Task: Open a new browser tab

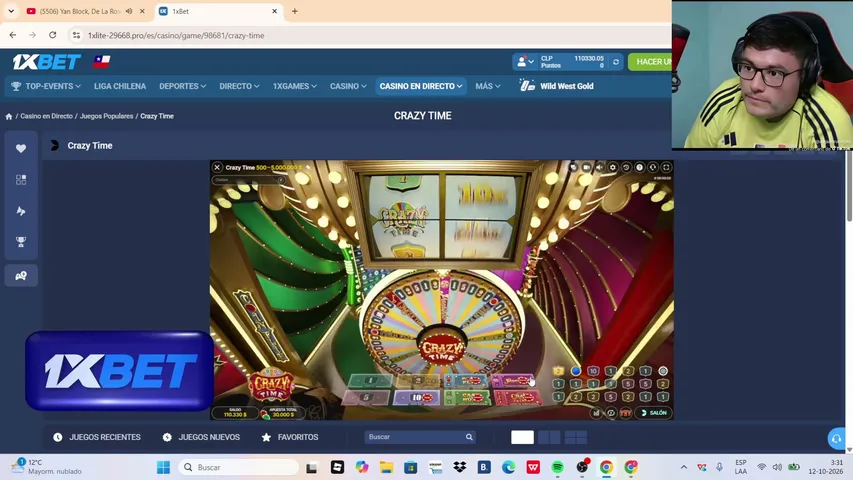Action: pos(294,11)
